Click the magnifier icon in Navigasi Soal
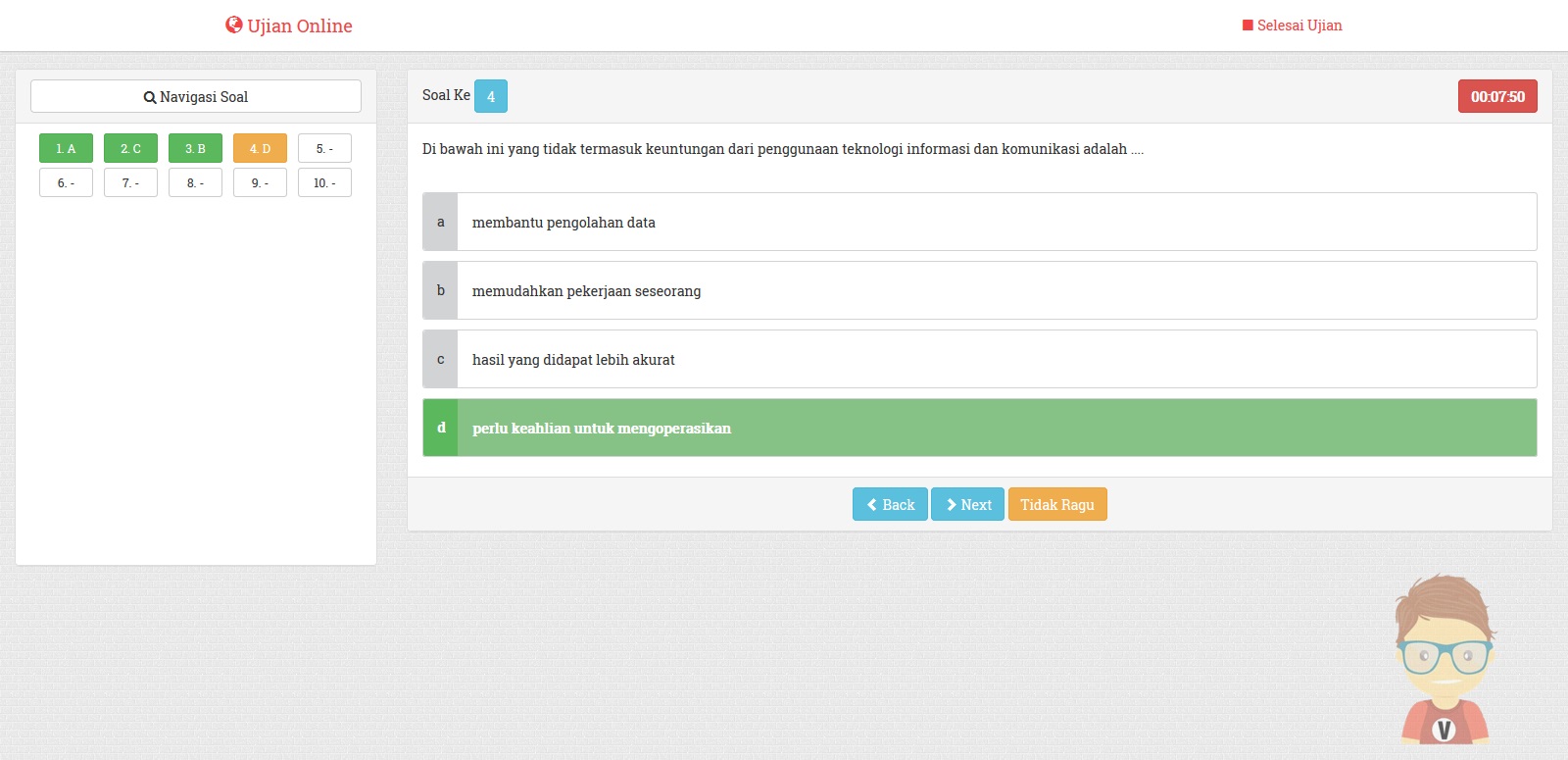This screenshot has height=760, width=1568. [x=150, y=97]
